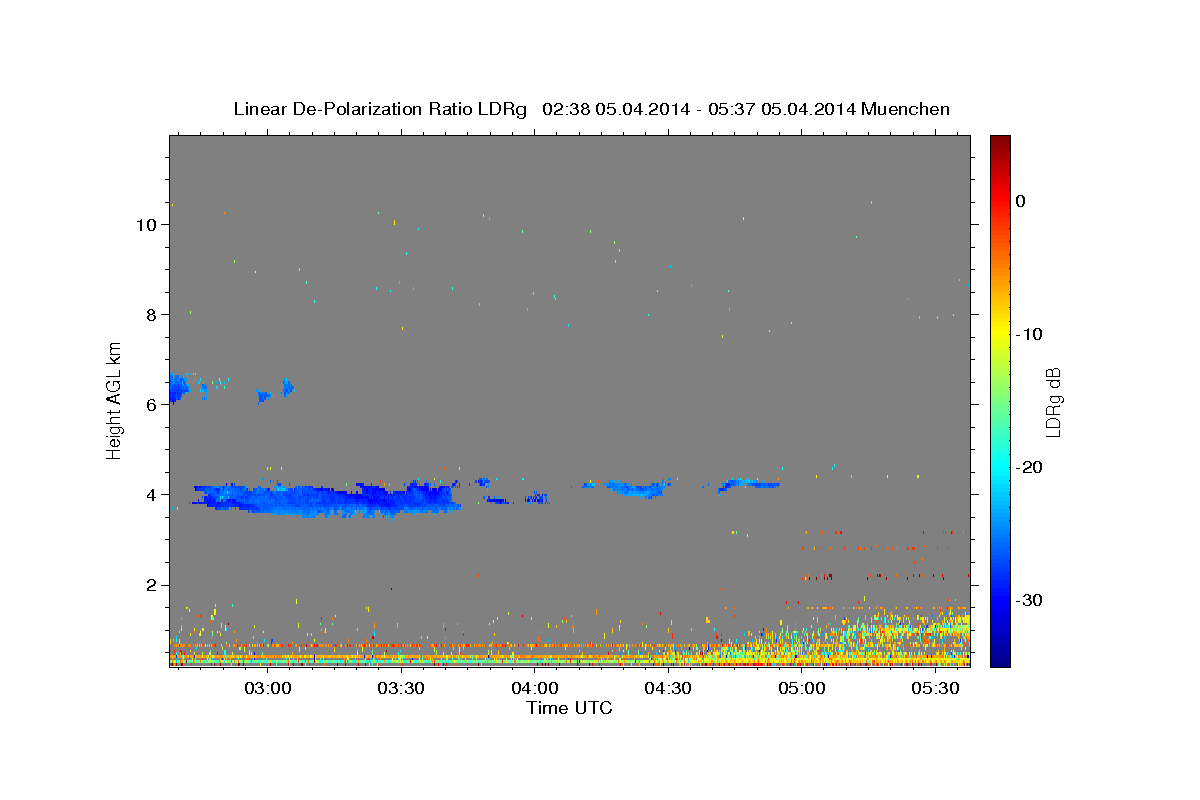Screen dimensions: 1200x800
Task: Click the 4 km height tick label
Action: [x=152, y=494]
